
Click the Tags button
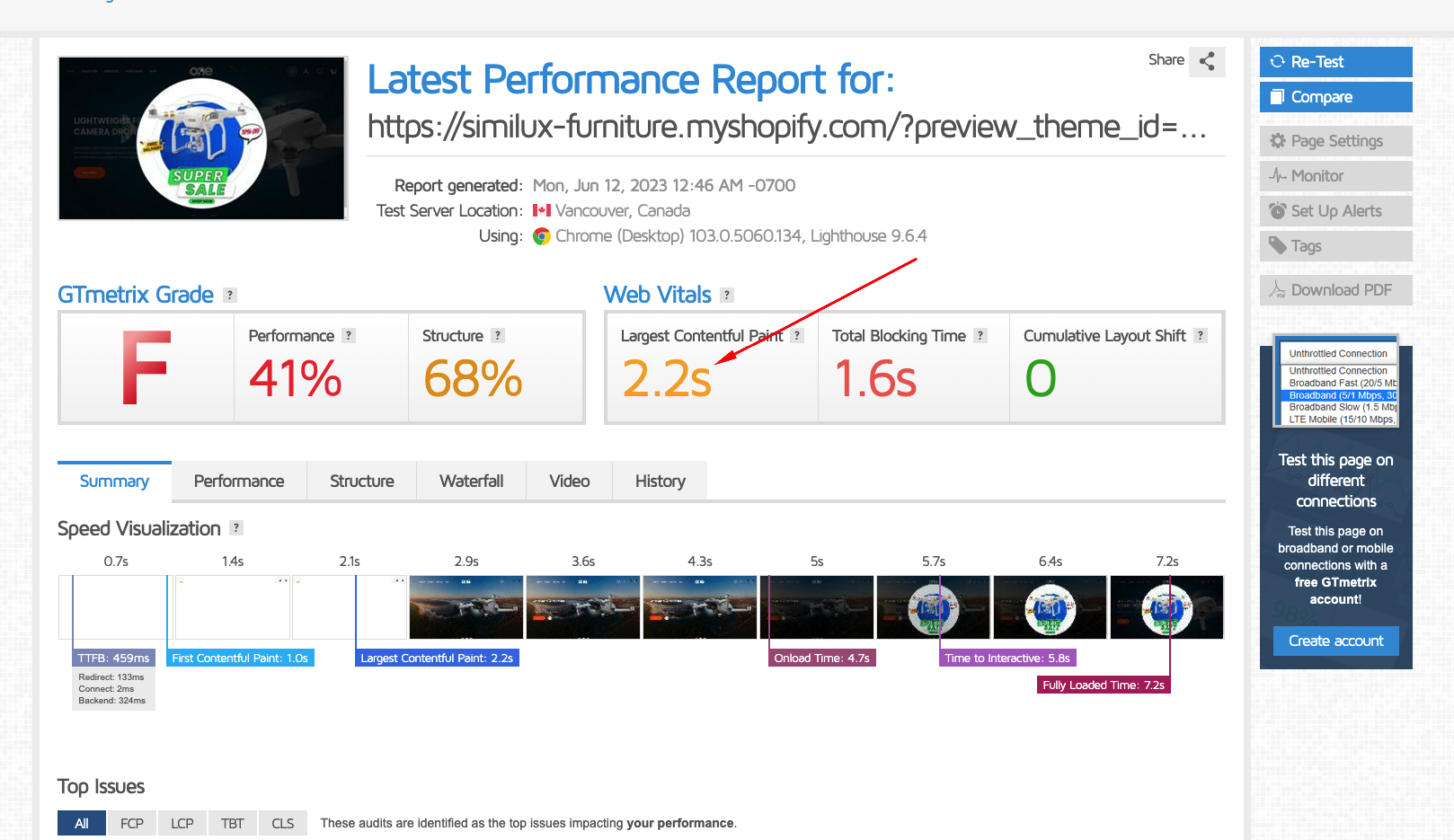[x=1335, y=246]
